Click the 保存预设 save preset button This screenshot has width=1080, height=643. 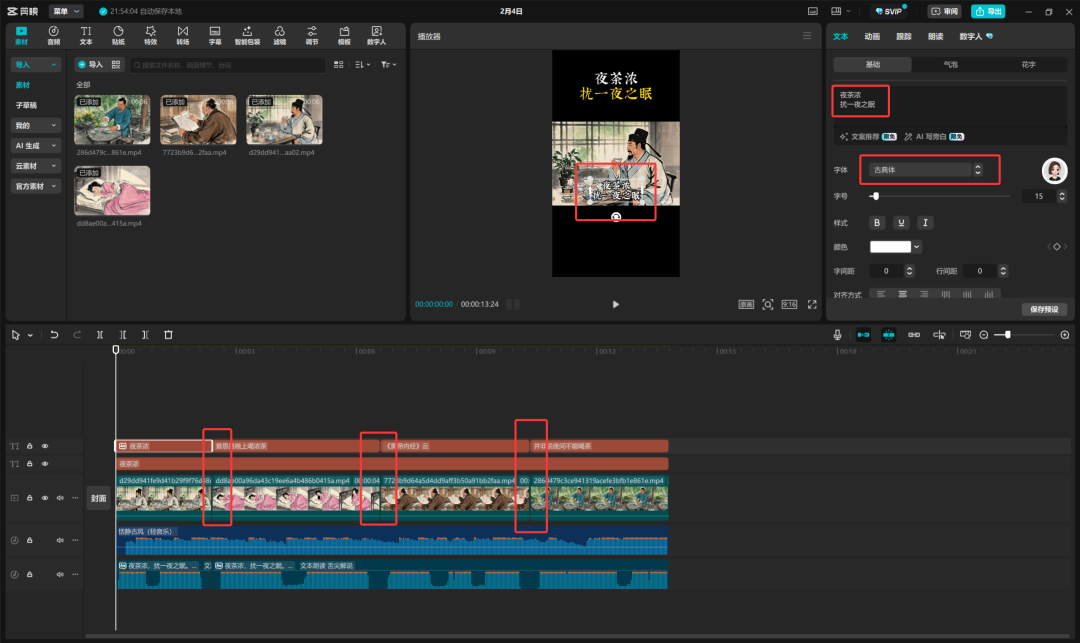click(1043, 310)
